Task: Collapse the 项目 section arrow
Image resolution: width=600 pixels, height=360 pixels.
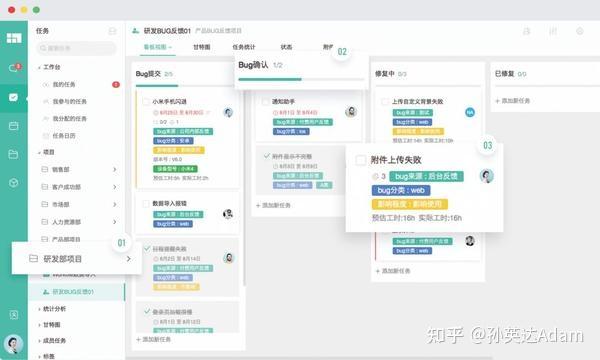Action: [x=39, y=152]
